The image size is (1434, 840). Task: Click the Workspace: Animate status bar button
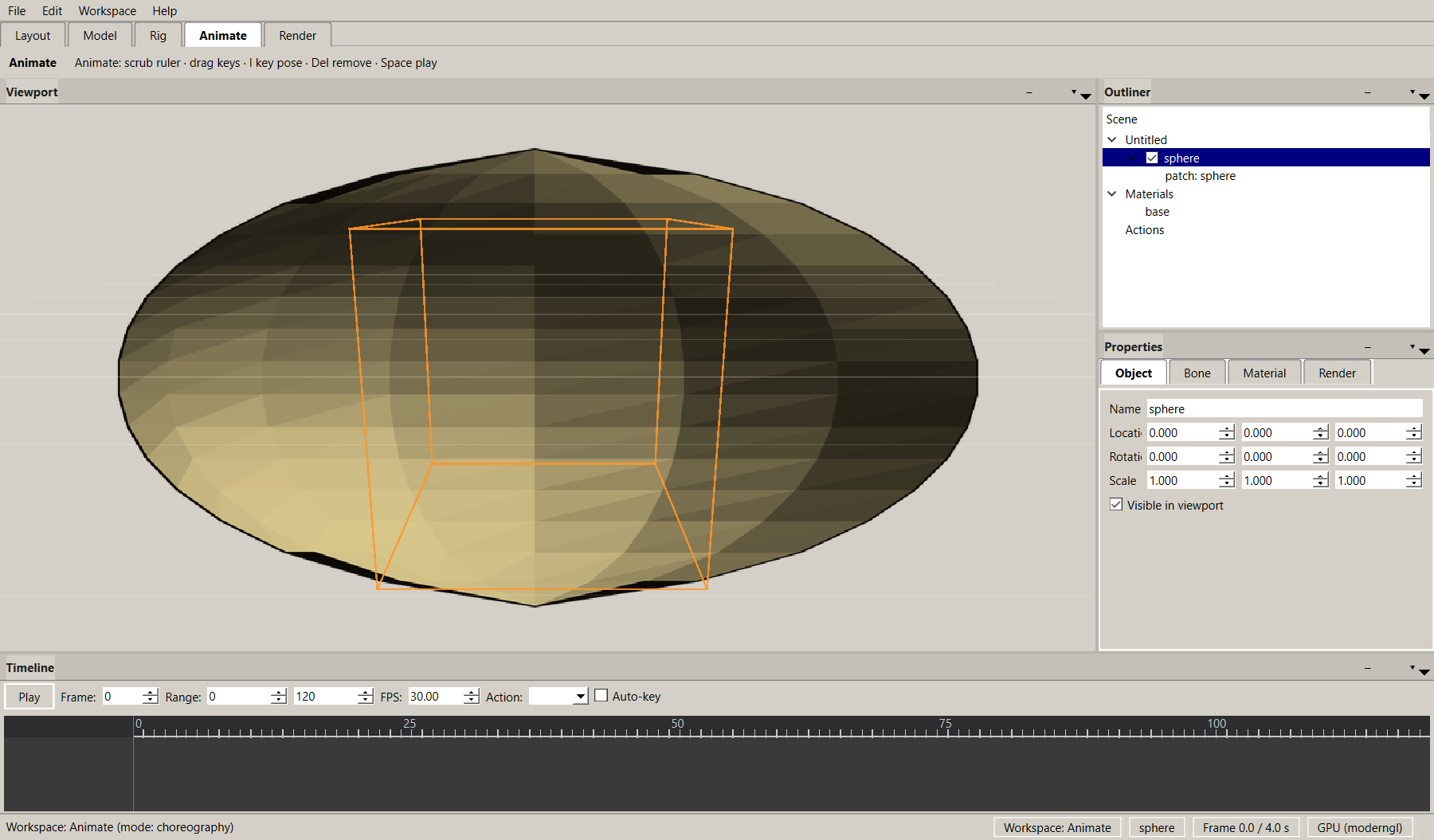click(1057, 827)
